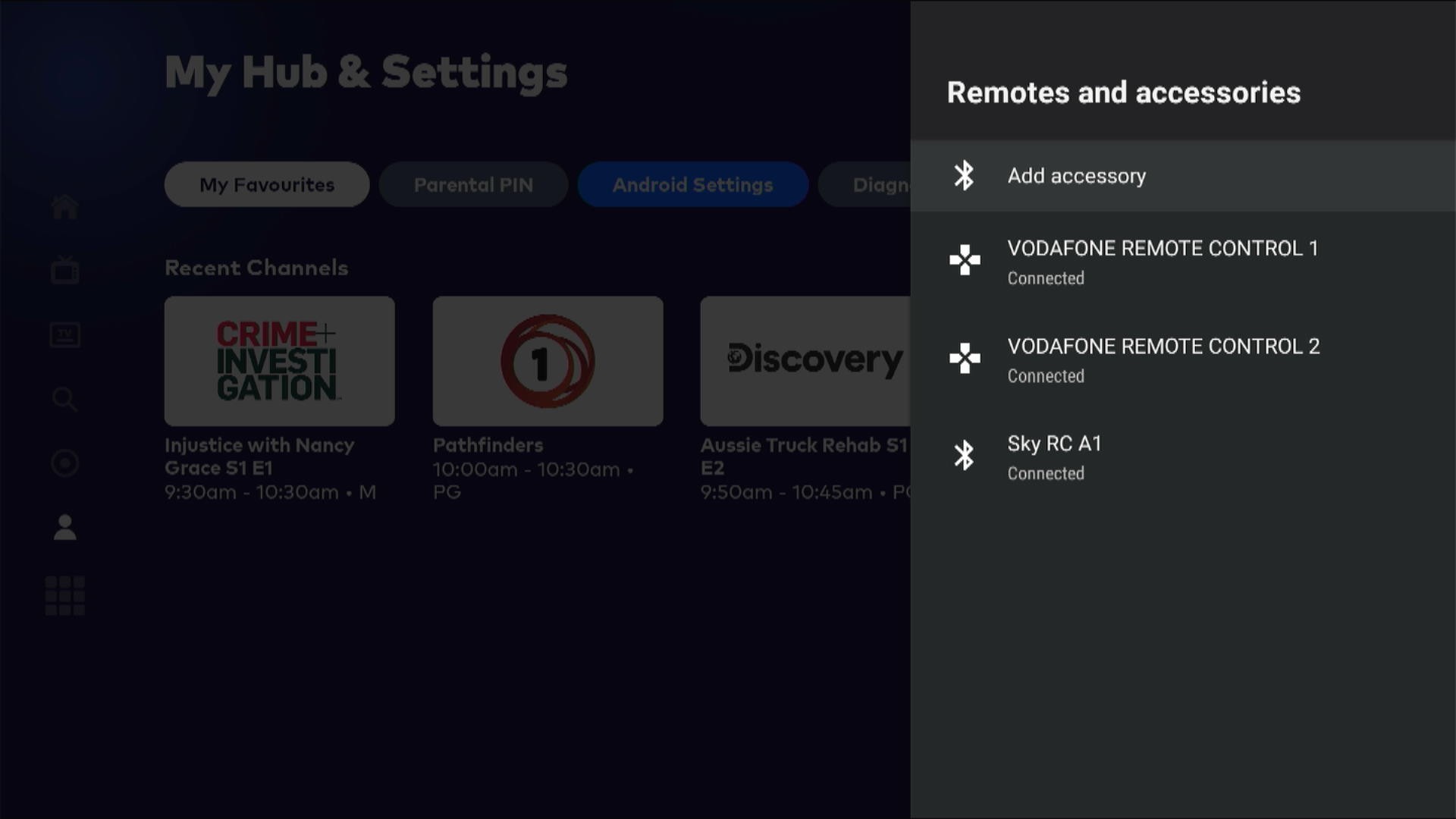Select Aussie Truck Rehab S1 E2 title
This screenshot has height=819, width=1456.
point(804,457)
